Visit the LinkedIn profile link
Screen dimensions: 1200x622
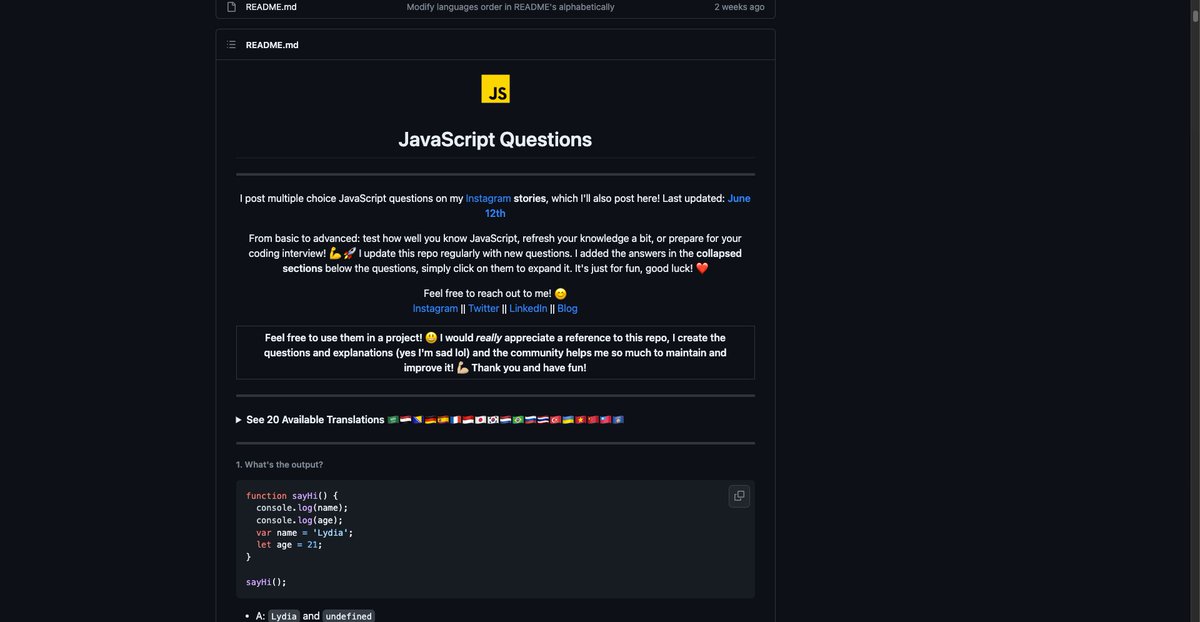point(528,309)
